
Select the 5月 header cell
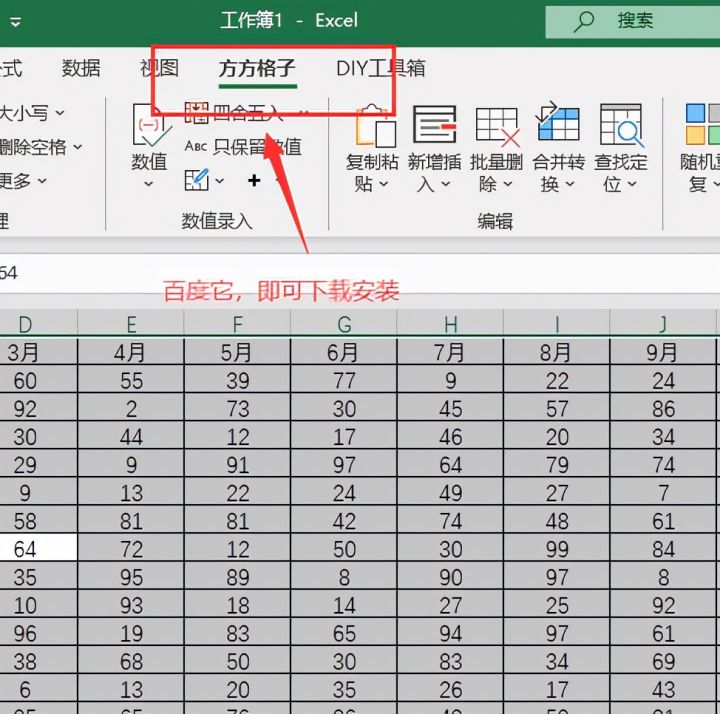coord(237,352)
